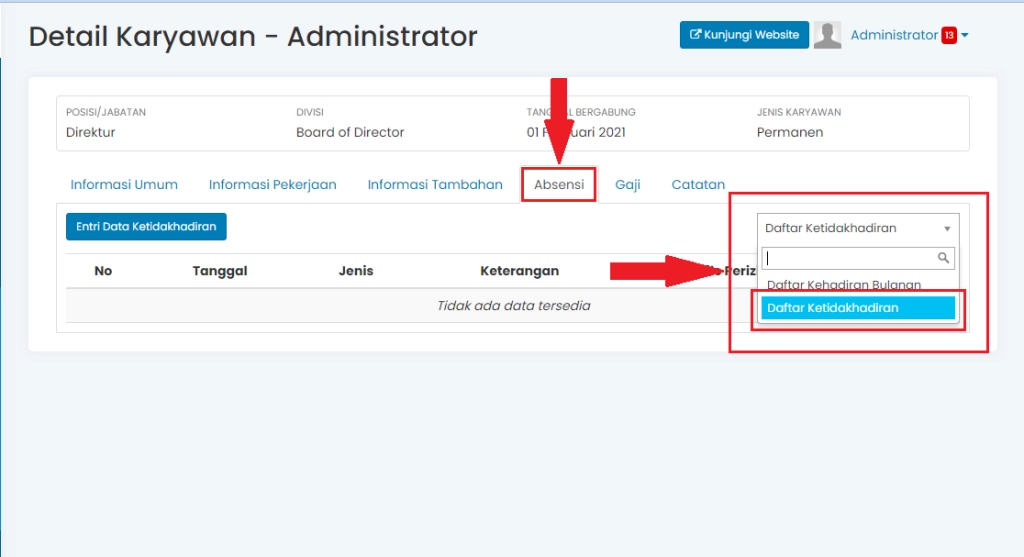Image resolution: width=1024 pixels, height=557 pixels.
Task: Click the Kunjungi Website button
Action: (x=744, y=35)
